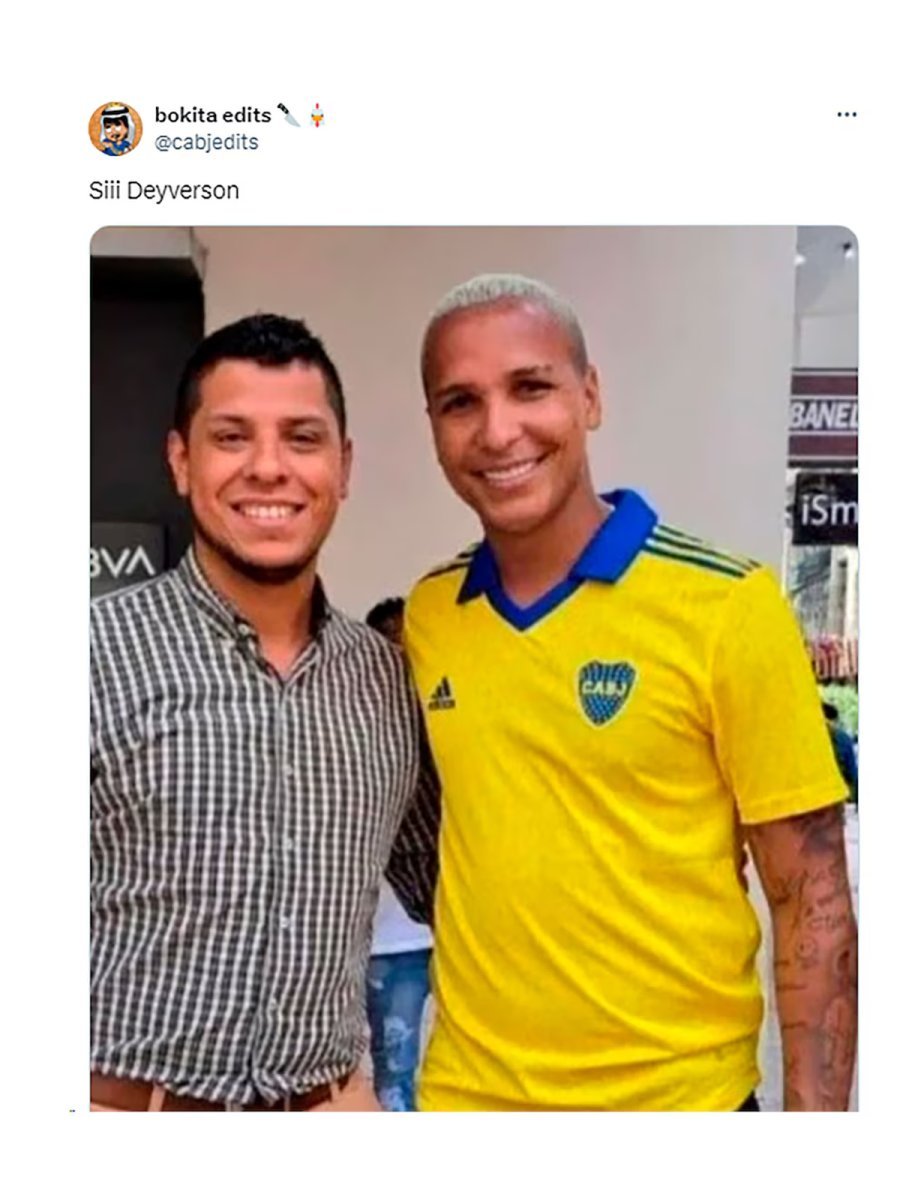Viewport: 900px width, 1200px height.
Task: Click the bokita edits display name
Action: pos(212,115)
